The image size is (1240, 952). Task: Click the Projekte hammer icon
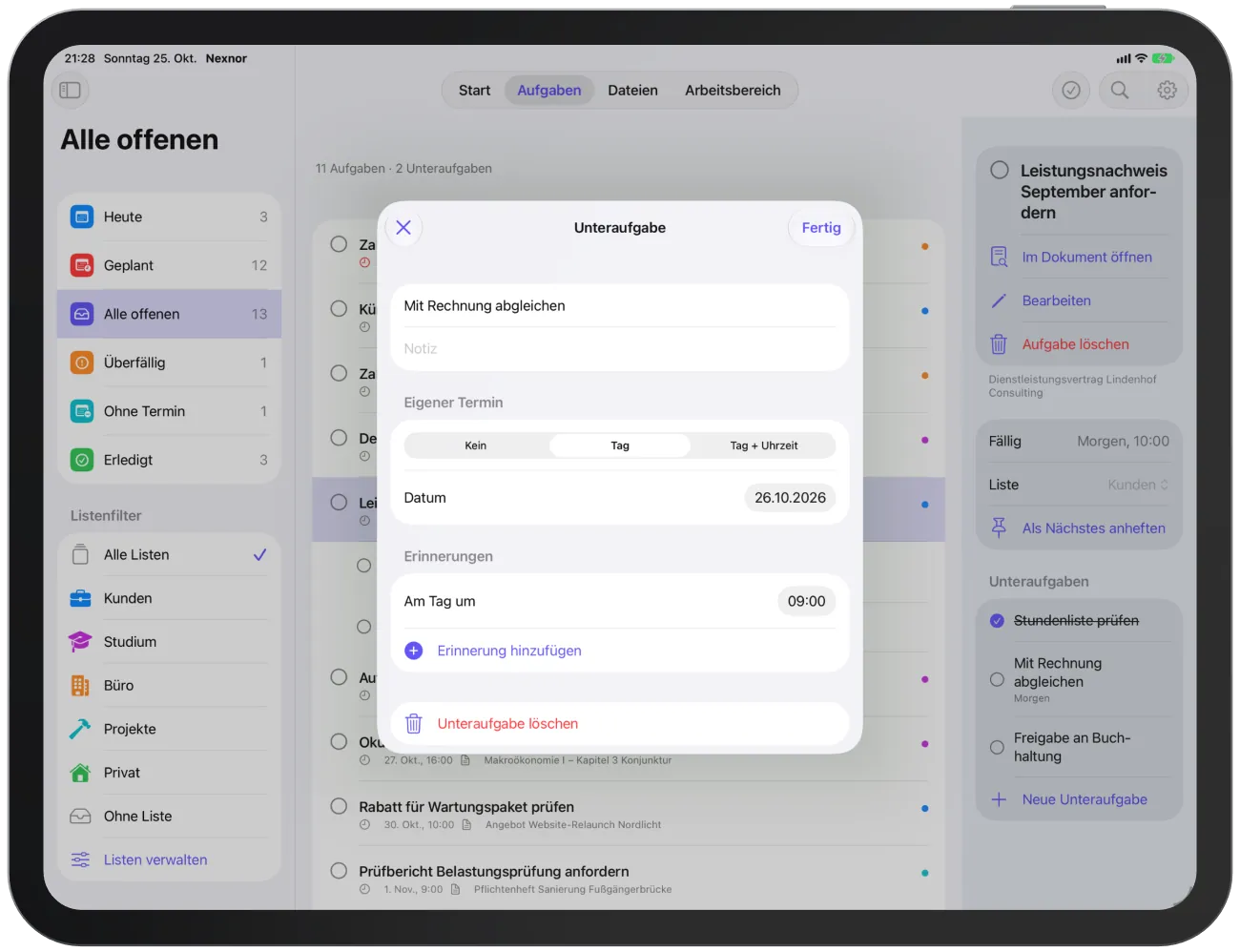tap(80, 729)
